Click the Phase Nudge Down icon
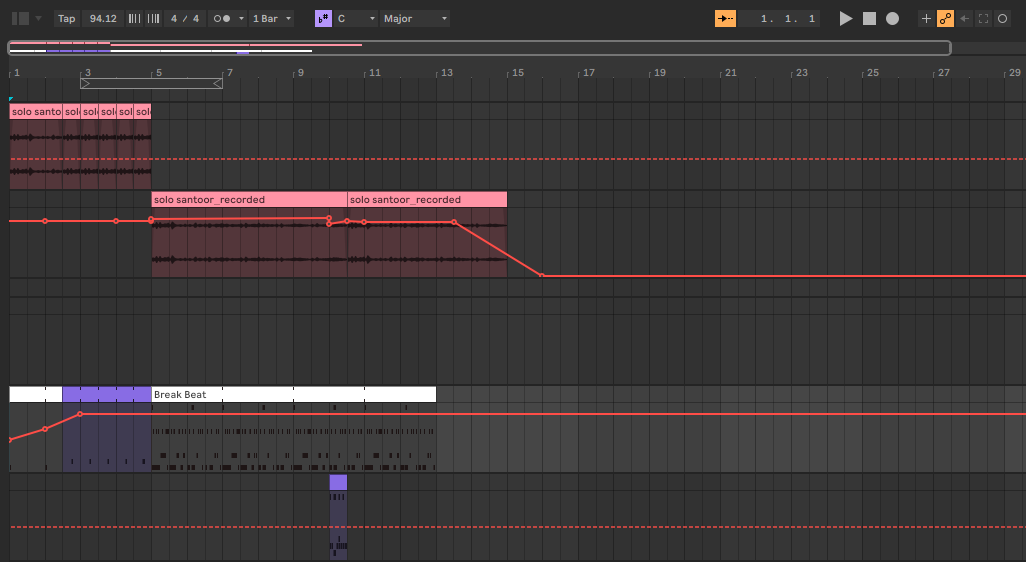This screenshot has height=562, width=1026. 134,18
